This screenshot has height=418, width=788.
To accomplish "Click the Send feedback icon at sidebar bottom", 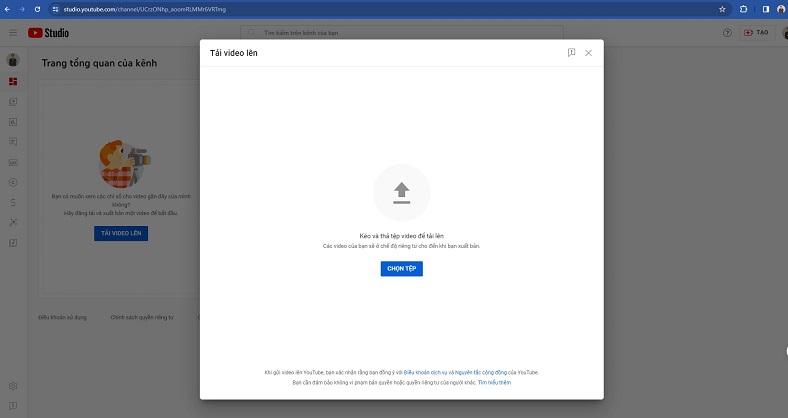I will coord(13,406).
